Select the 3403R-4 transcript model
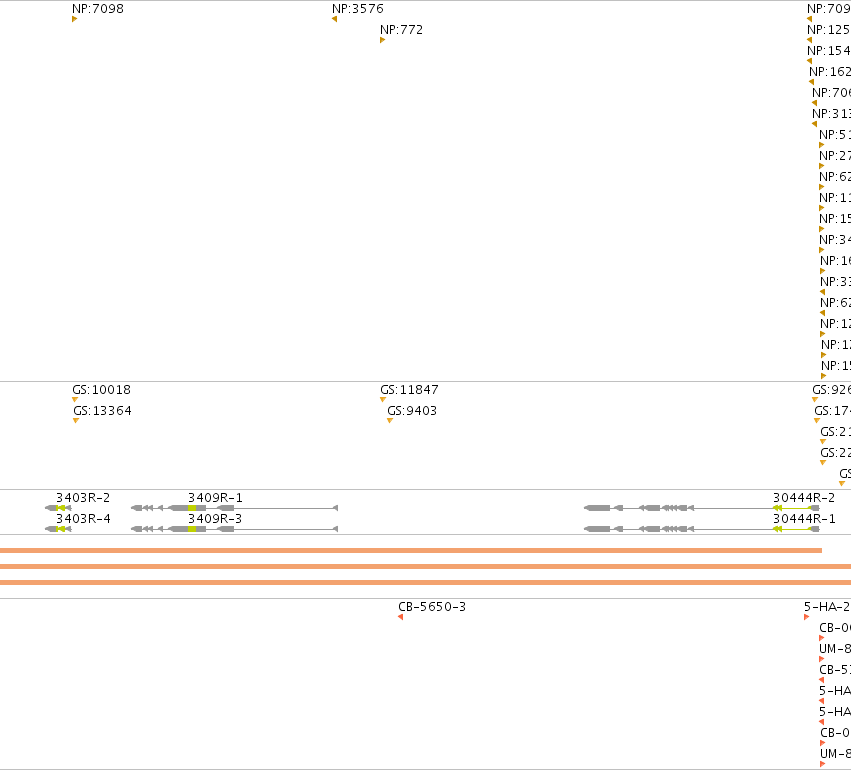This screenshot has width=851, height=770. pyautogui.click(x=58, y=529)
